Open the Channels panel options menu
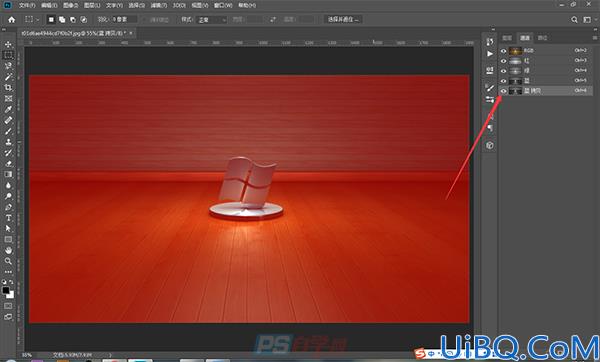The image size is (600, 362). (595, 38)
